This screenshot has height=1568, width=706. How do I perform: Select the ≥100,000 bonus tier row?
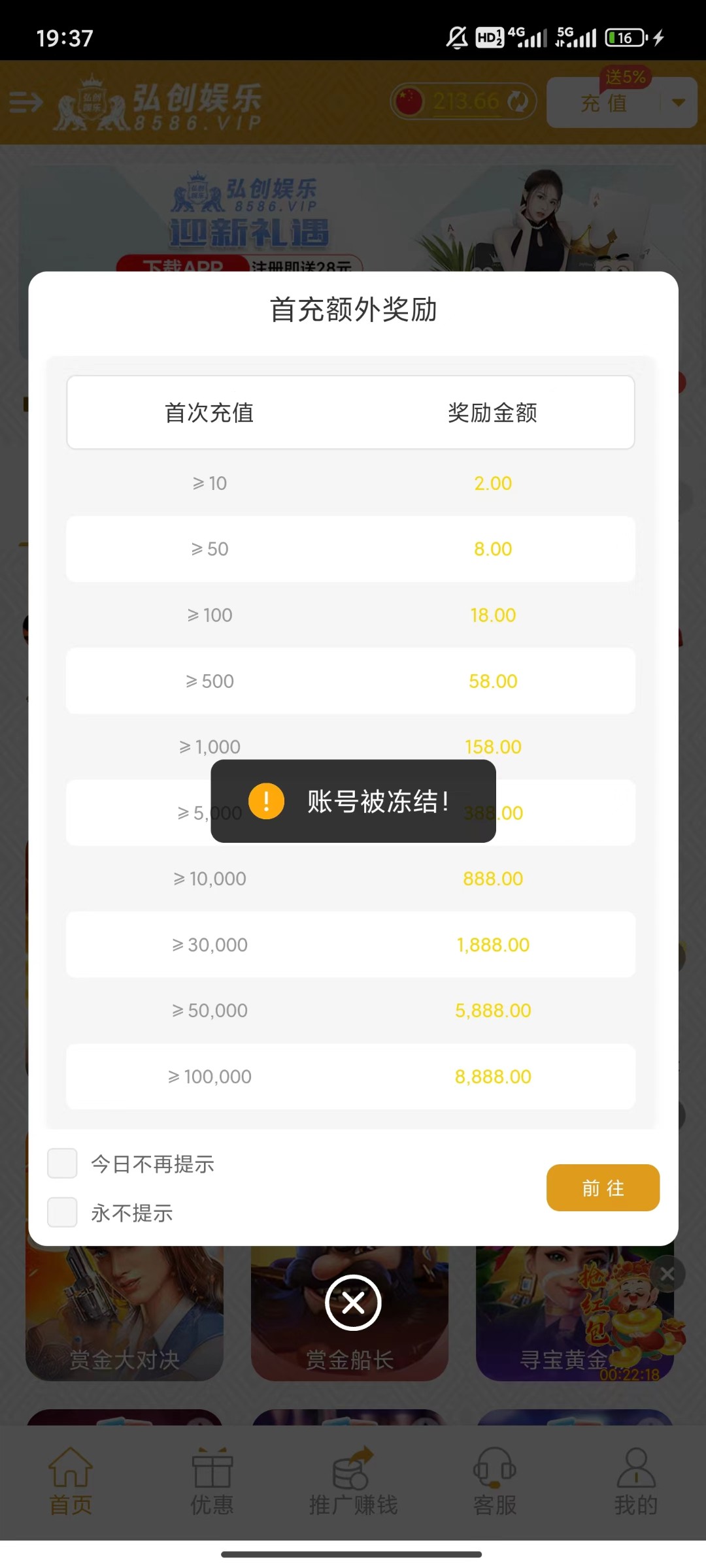click(x=350, y=1076)
